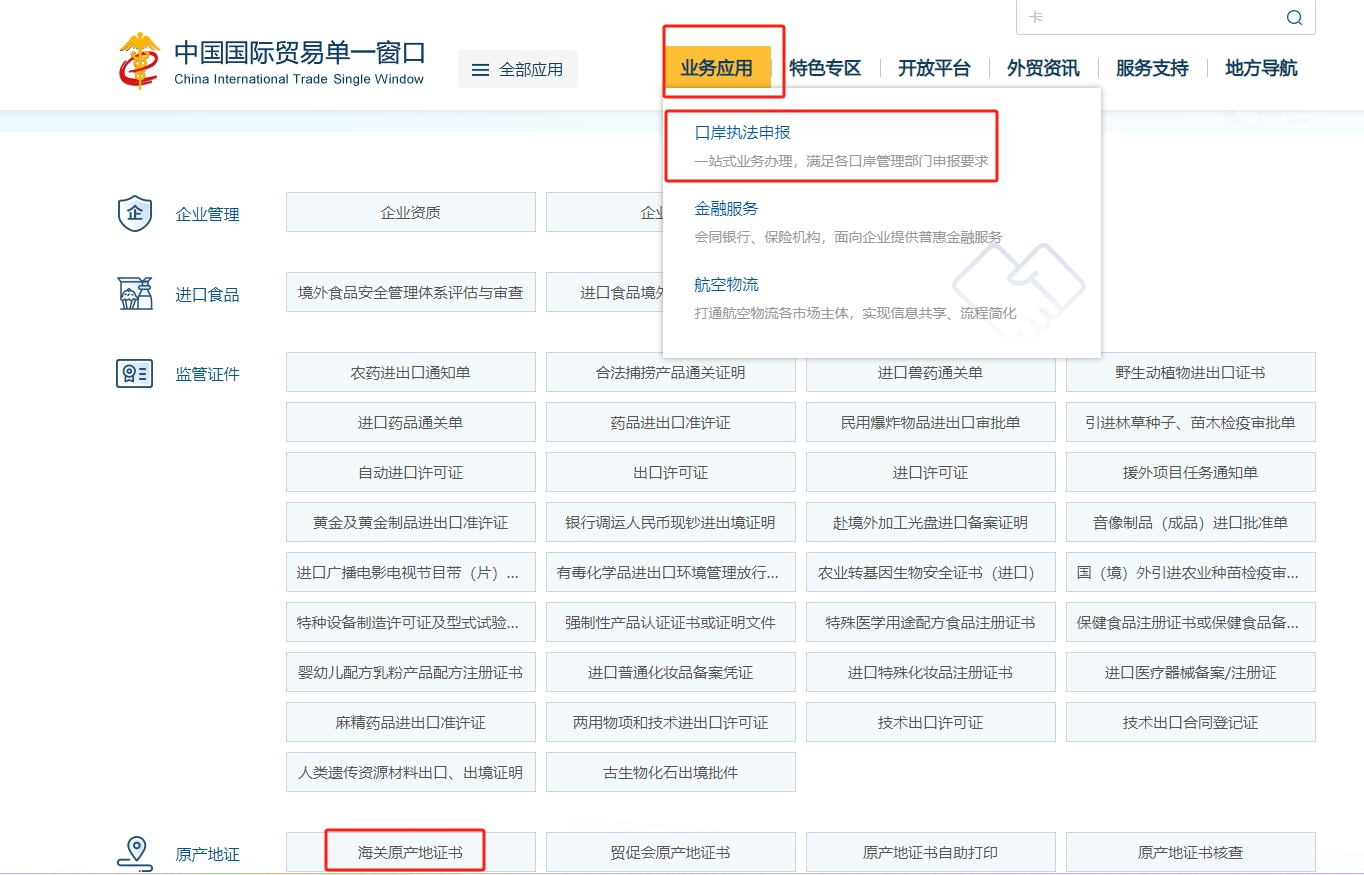The width and height of the screenshot is (1364, 875).
Task: Open the 开放平台 nav item
Action: tap(934, 68)
